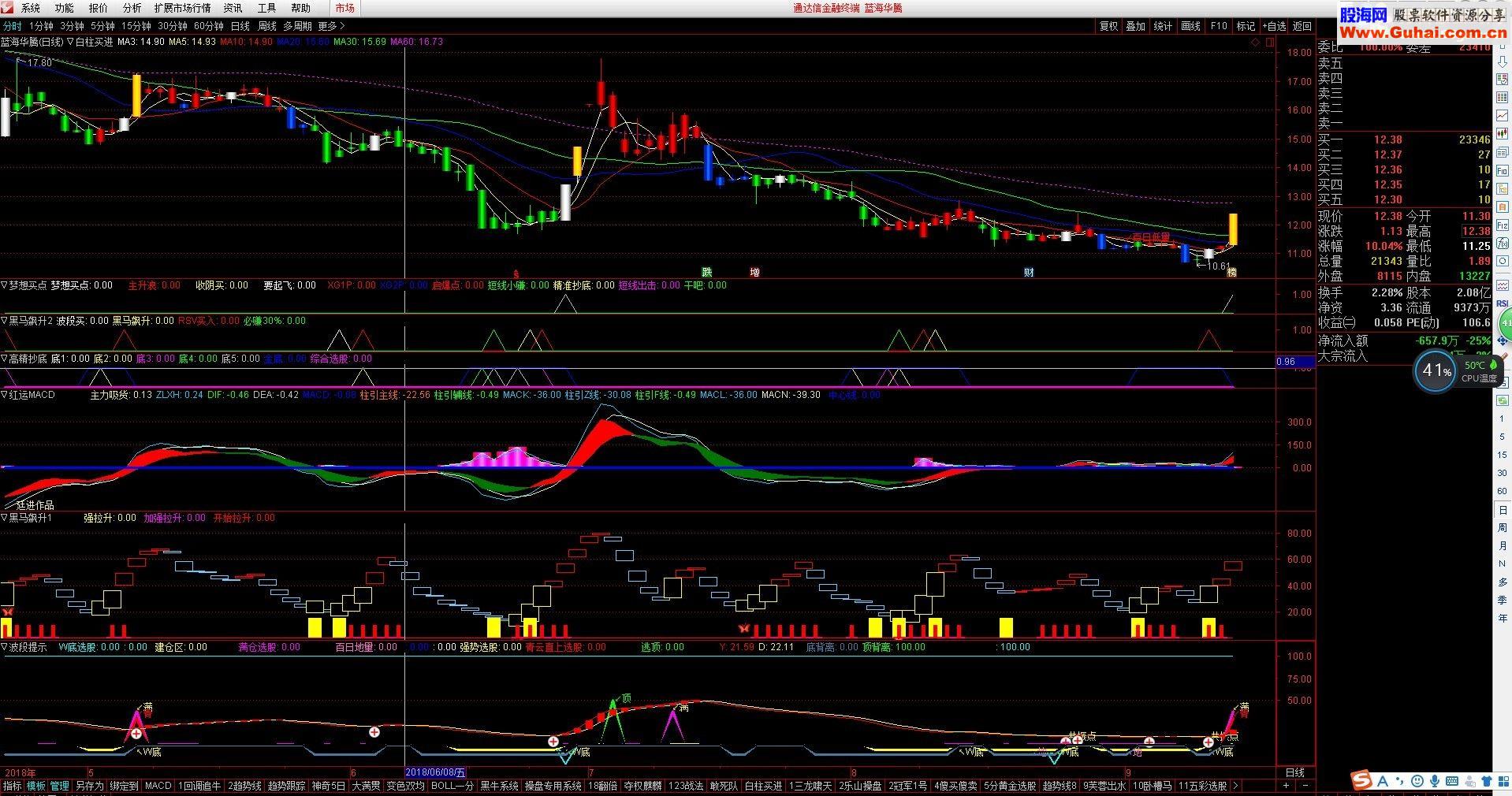Image resolution: width=1512 pixels, height=796 pixels.
Task: Expand the 高精抄底 indicator panel triangle
Action: click(x=4, y=359)
